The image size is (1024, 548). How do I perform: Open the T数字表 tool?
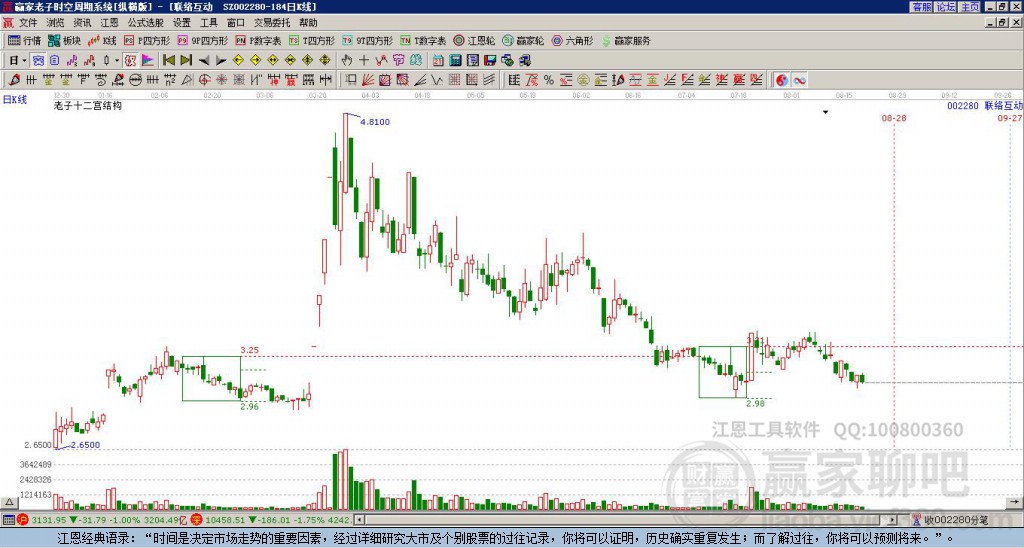click(423, 40)
